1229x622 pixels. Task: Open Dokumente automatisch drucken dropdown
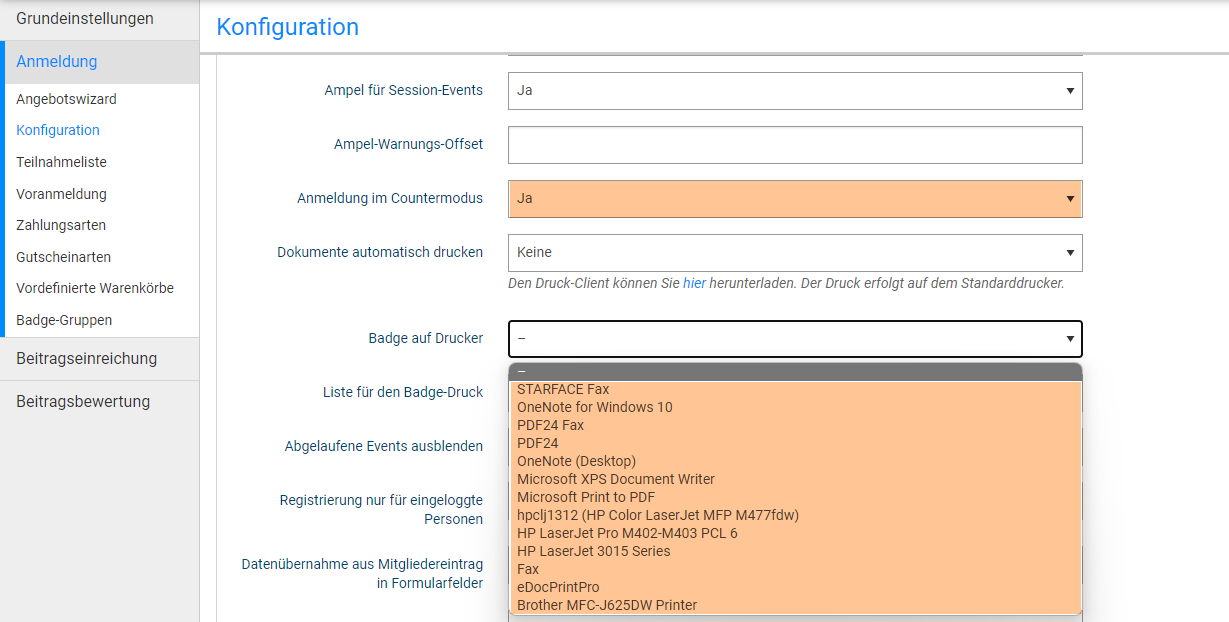pos(794,252)
